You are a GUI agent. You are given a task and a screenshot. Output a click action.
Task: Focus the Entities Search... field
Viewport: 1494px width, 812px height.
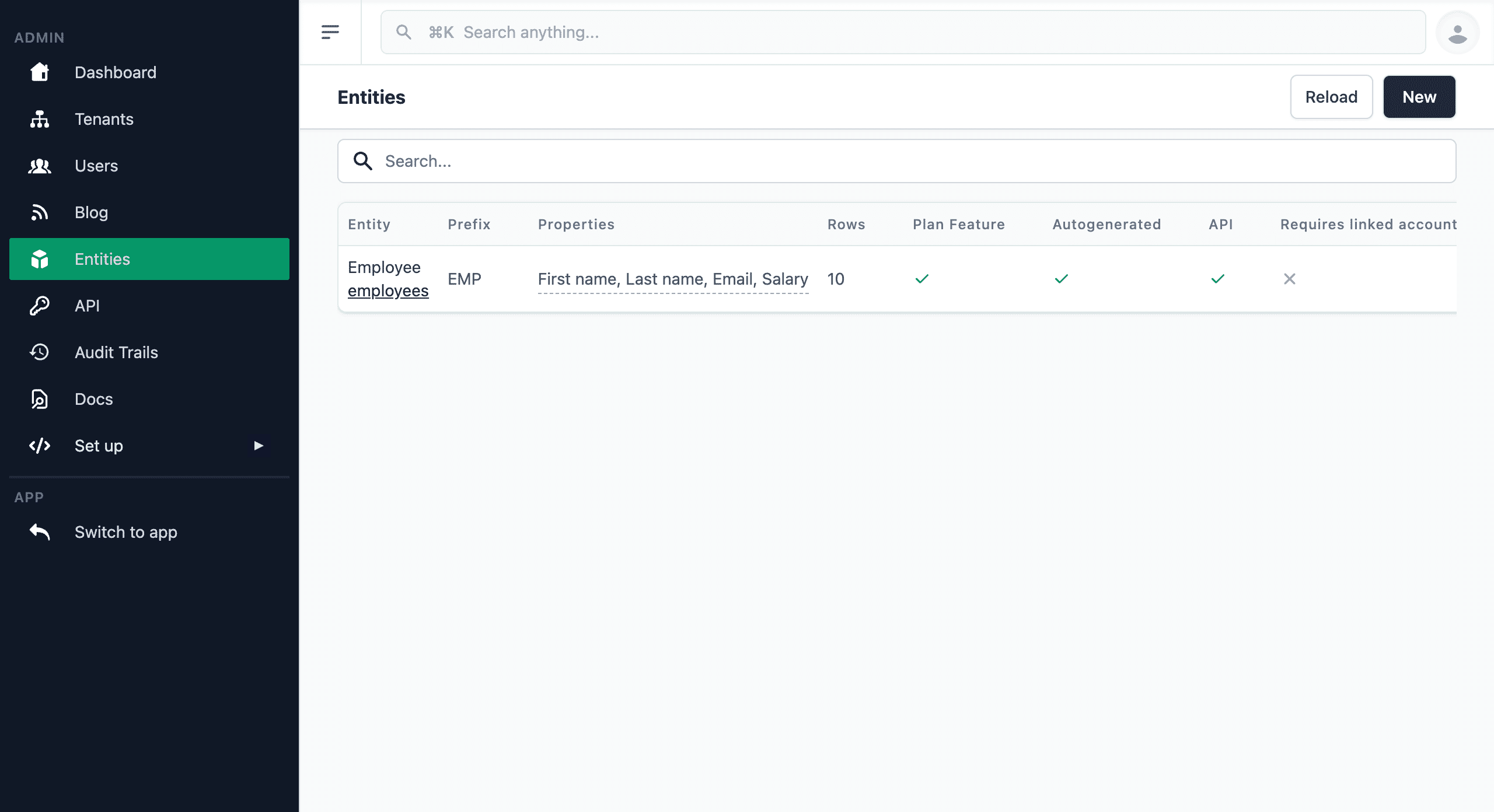coord(896,161)
